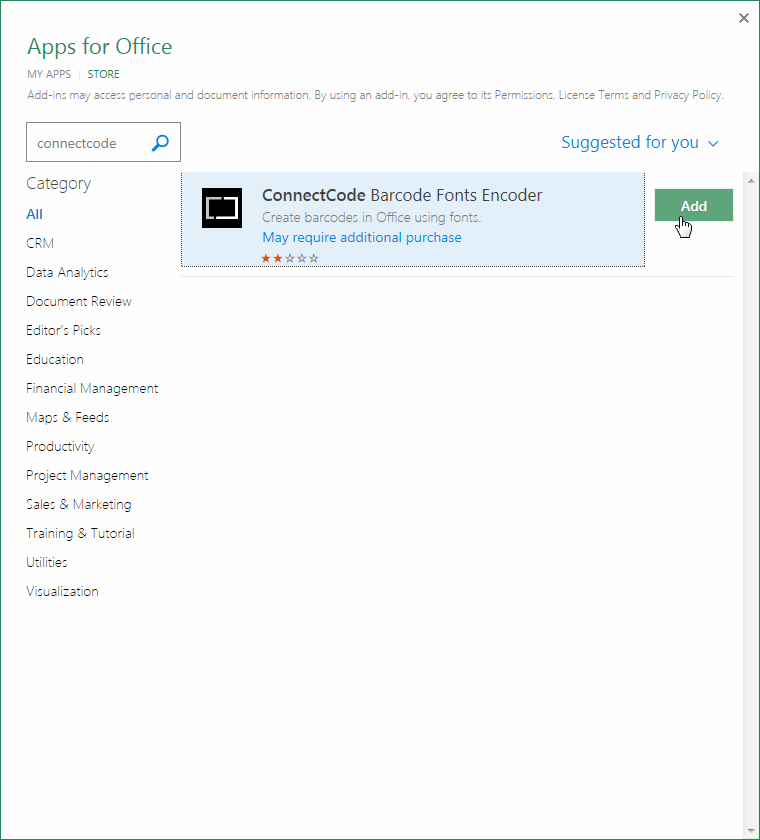Close the Apps for Office dialog
The width and height of the screenshot is (760, 840).
click(x=743, y=18)
